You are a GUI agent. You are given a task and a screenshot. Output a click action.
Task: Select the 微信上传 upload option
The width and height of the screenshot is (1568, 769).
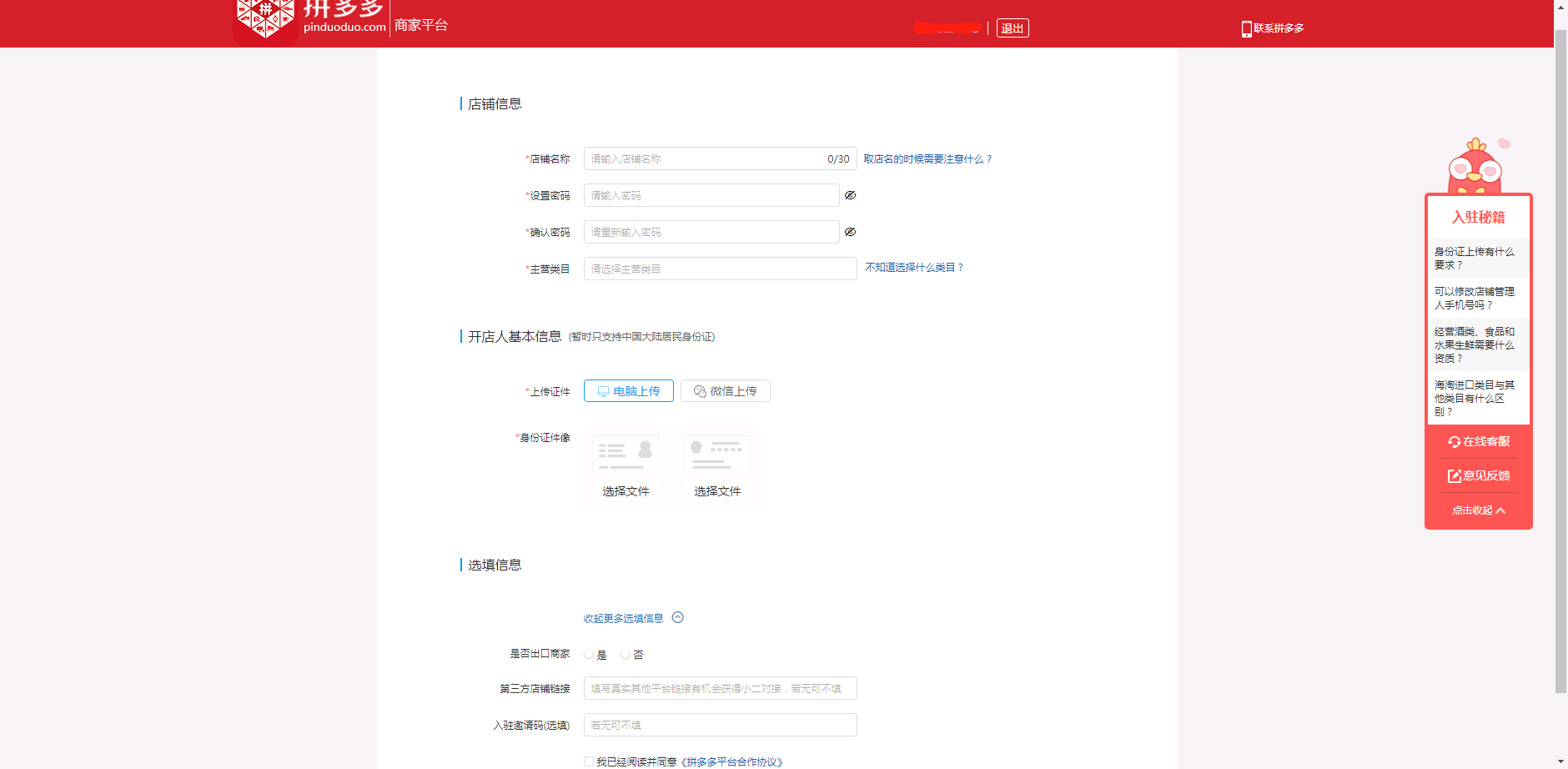point(726,391)
